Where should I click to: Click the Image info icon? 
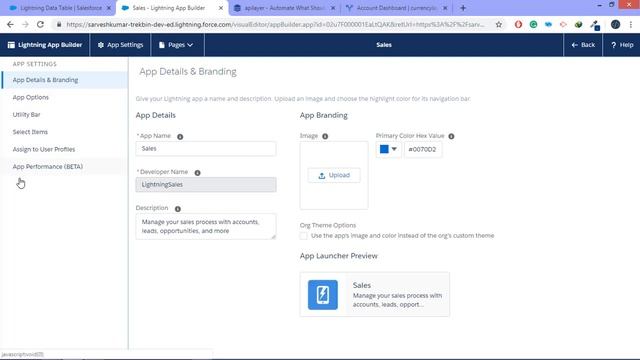point(325,136)
